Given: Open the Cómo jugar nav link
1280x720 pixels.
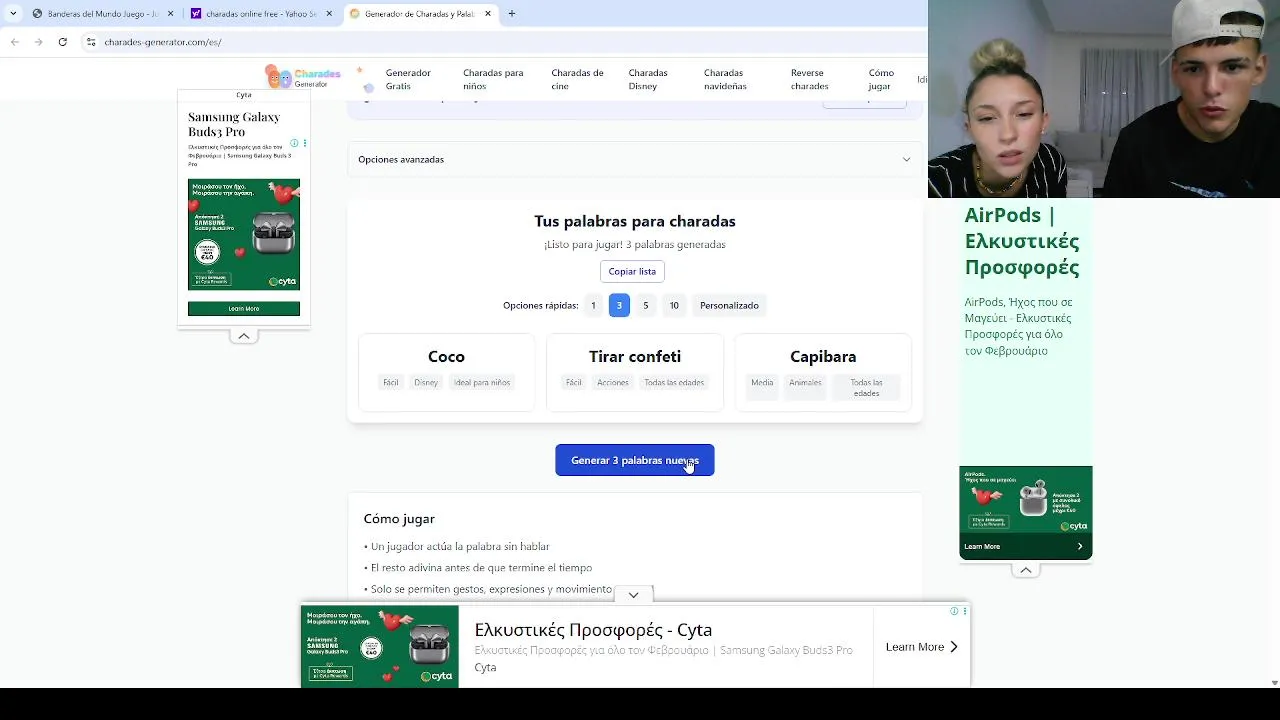Looking at the screenshot, I should (x=881, y=79).
